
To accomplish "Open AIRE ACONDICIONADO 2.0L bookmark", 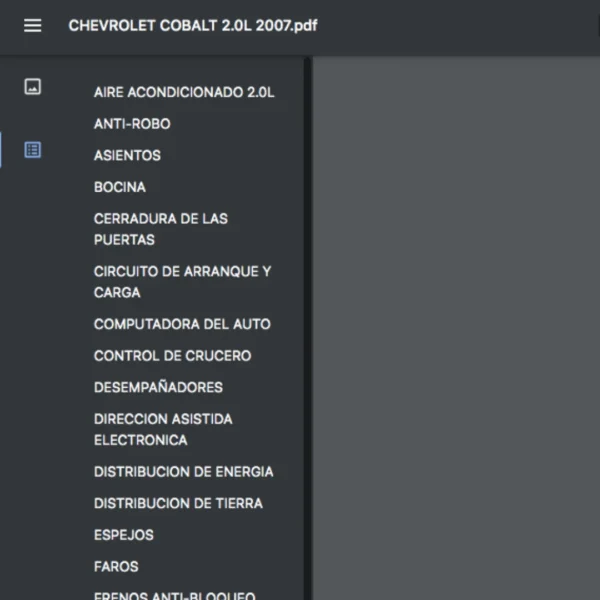I will coord(184,92).
